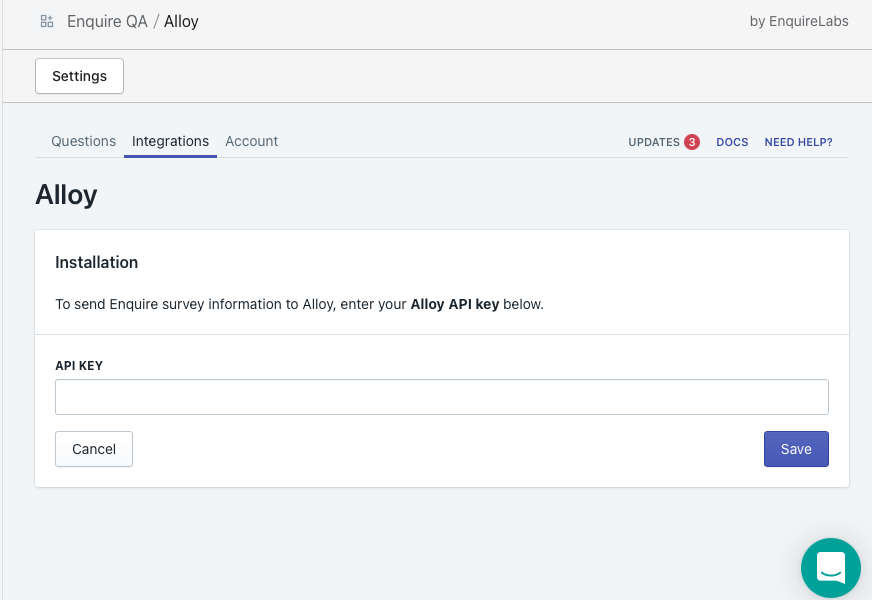Viewport: 872px width, 600px height.
Task: Save the Alloy API key
Action: 796,449
